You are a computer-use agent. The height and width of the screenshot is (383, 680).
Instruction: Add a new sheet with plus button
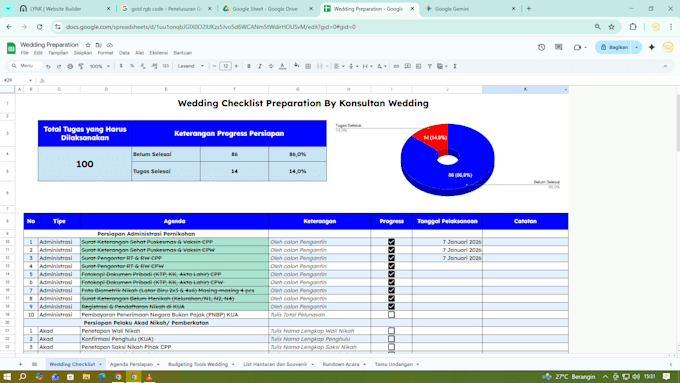[20, 364]
